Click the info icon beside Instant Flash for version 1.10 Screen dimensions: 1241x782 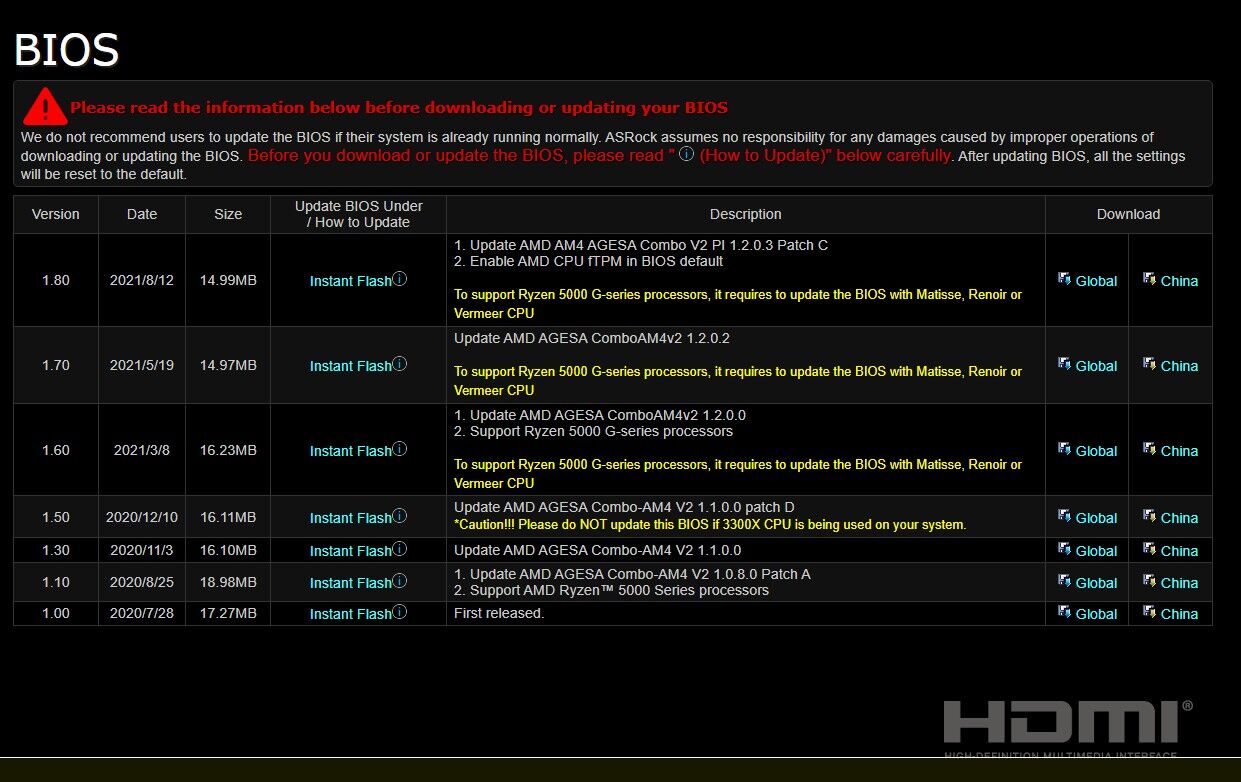(x=400, y=581)
